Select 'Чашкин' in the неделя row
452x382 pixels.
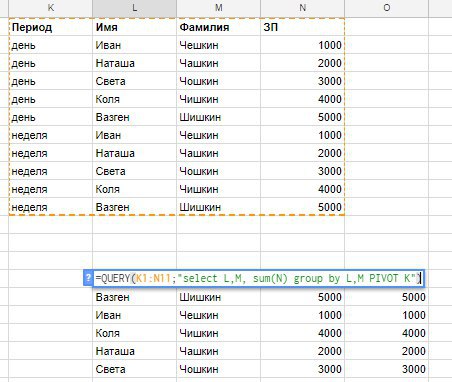coord(219,153)
